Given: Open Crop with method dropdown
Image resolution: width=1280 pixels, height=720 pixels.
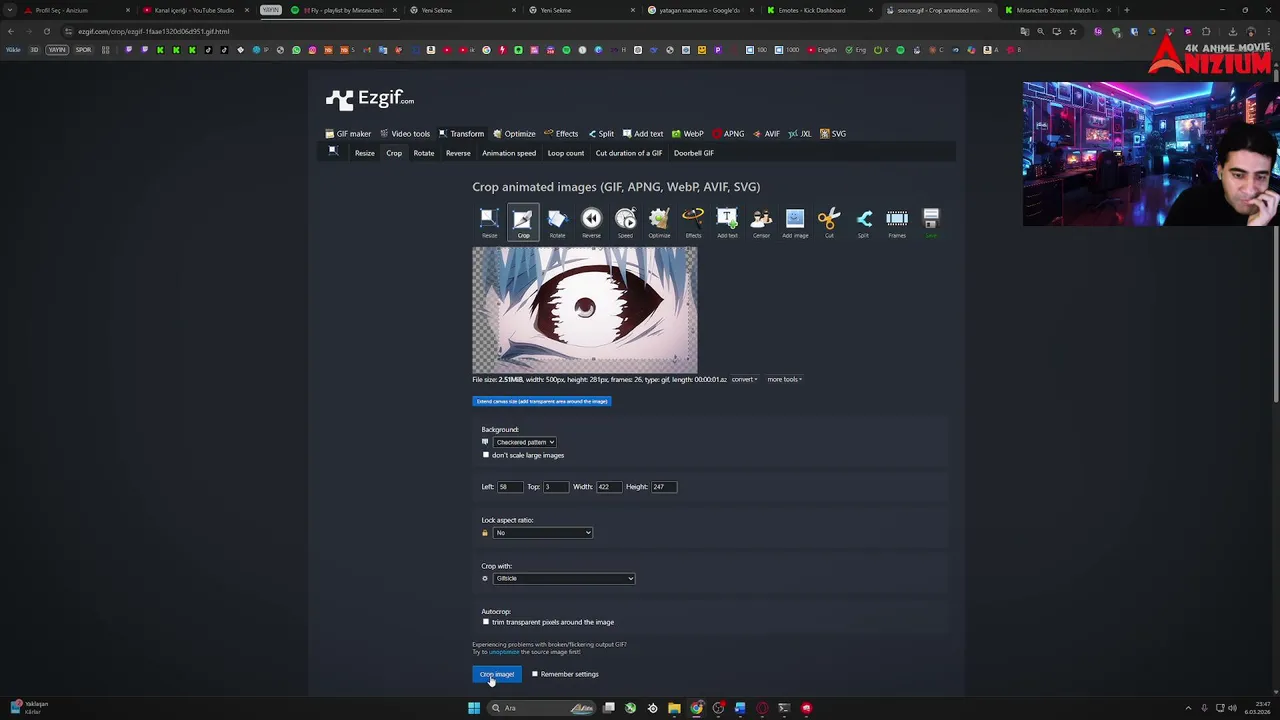Looking at the screenshot, I should pyautogui.click(x=564, y=579).
